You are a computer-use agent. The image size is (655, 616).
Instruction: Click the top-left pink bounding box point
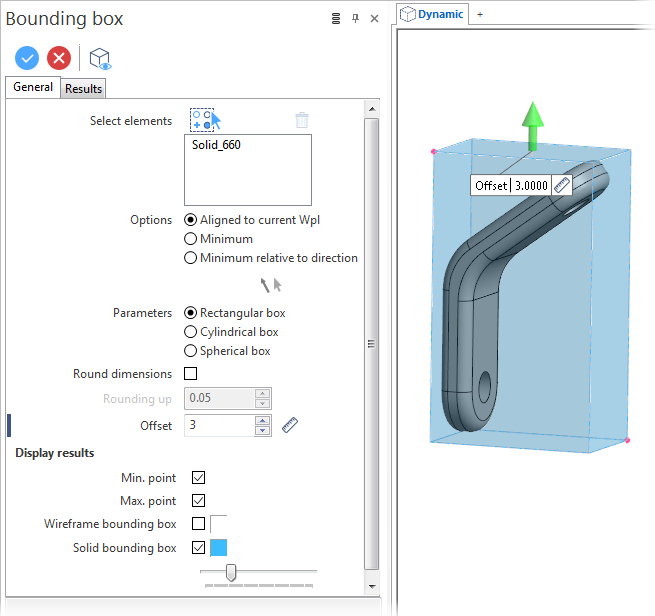(434, 152)
